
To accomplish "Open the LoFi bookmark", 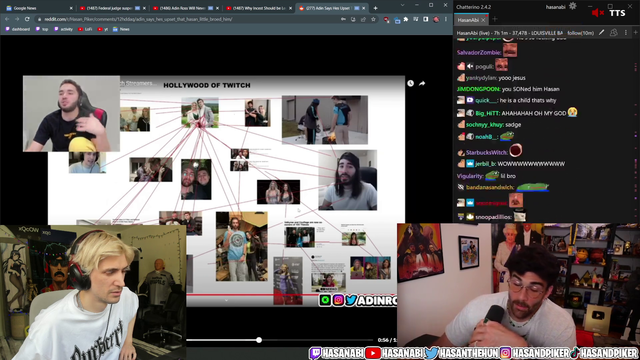I will 85,29.
